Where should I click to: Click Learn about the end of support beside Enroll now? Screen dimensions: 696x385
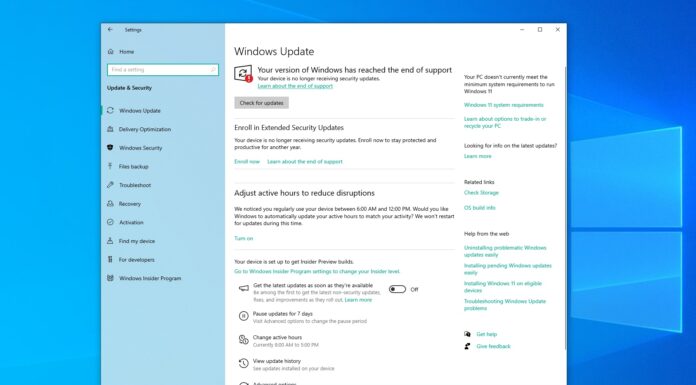[x=305, y=162]
